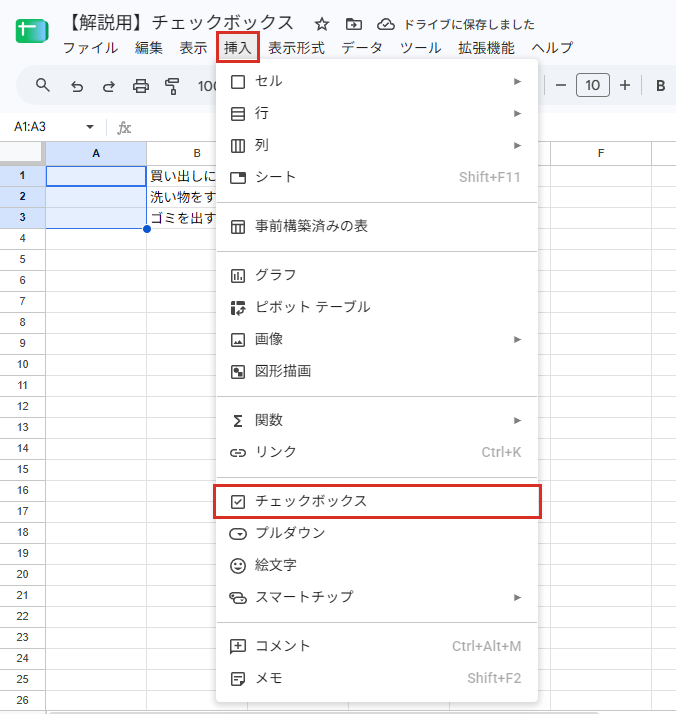This screenshot has height=714, width=676.
Task: Click cell B1 containing 買い出しに
Action: click(x=182, y=176)
